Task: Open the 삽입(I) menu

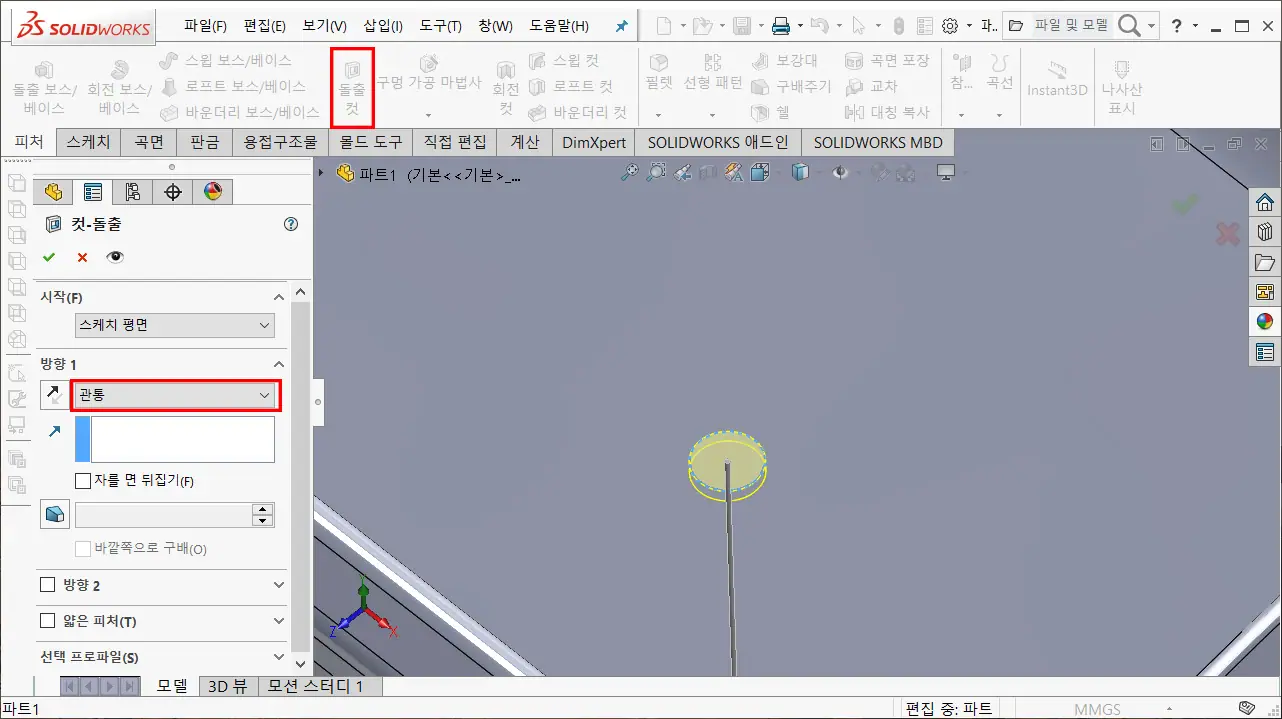Action: point(383,26)
